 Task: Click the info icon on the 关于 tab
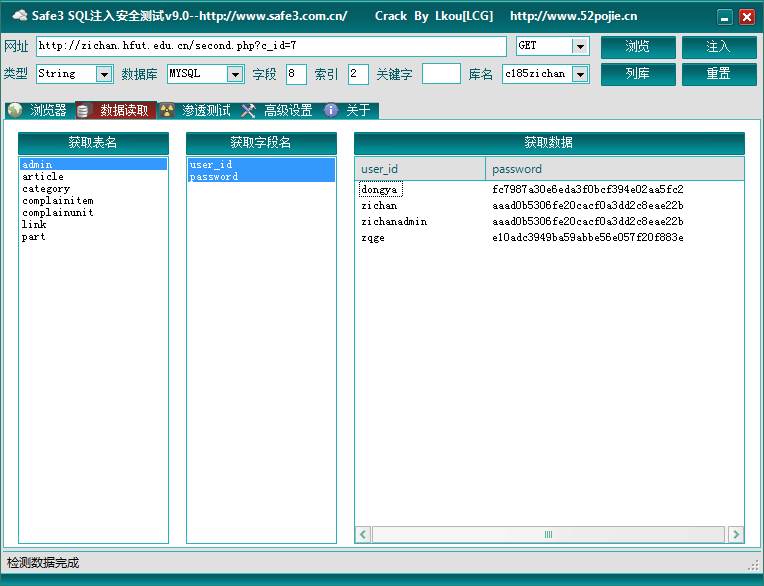coord(331,111)
